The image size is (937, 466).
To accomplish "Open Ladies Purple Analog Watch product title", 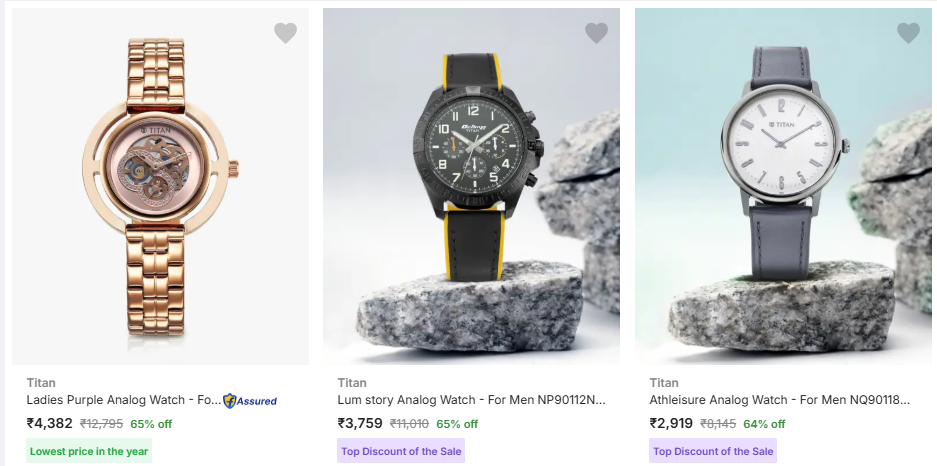I will click(123, 400).
